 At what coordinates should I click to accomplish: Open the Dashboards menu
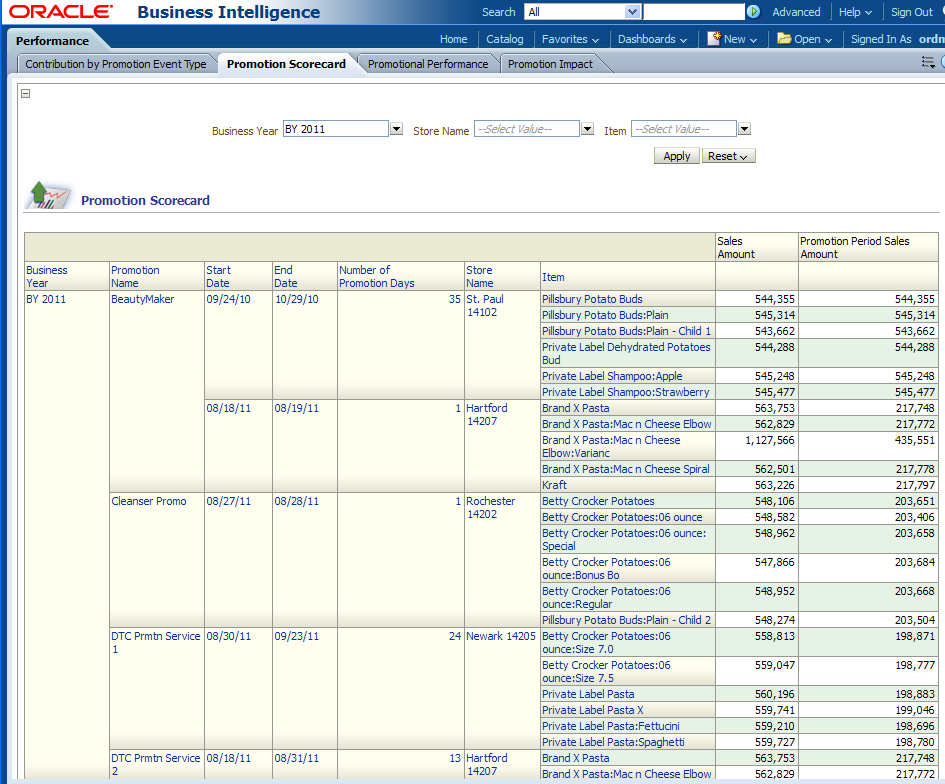point(652,39)
